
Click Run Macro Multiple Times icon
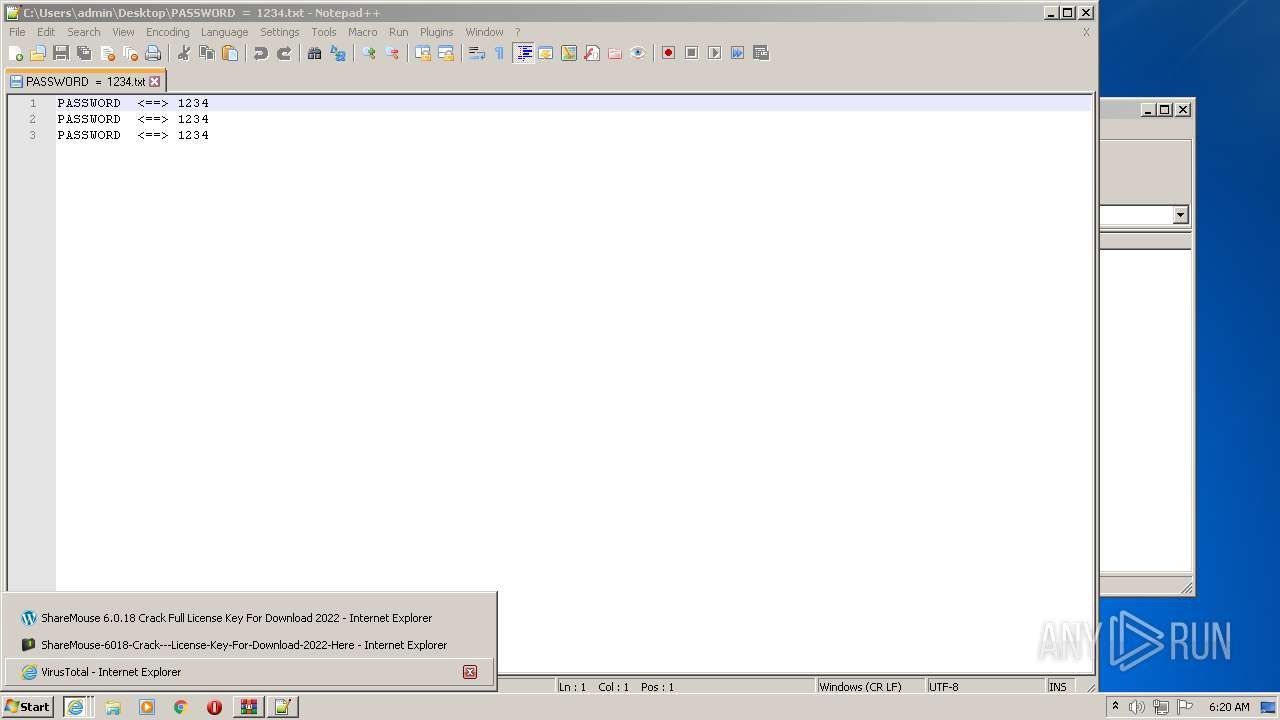click(x=738, y=53)
